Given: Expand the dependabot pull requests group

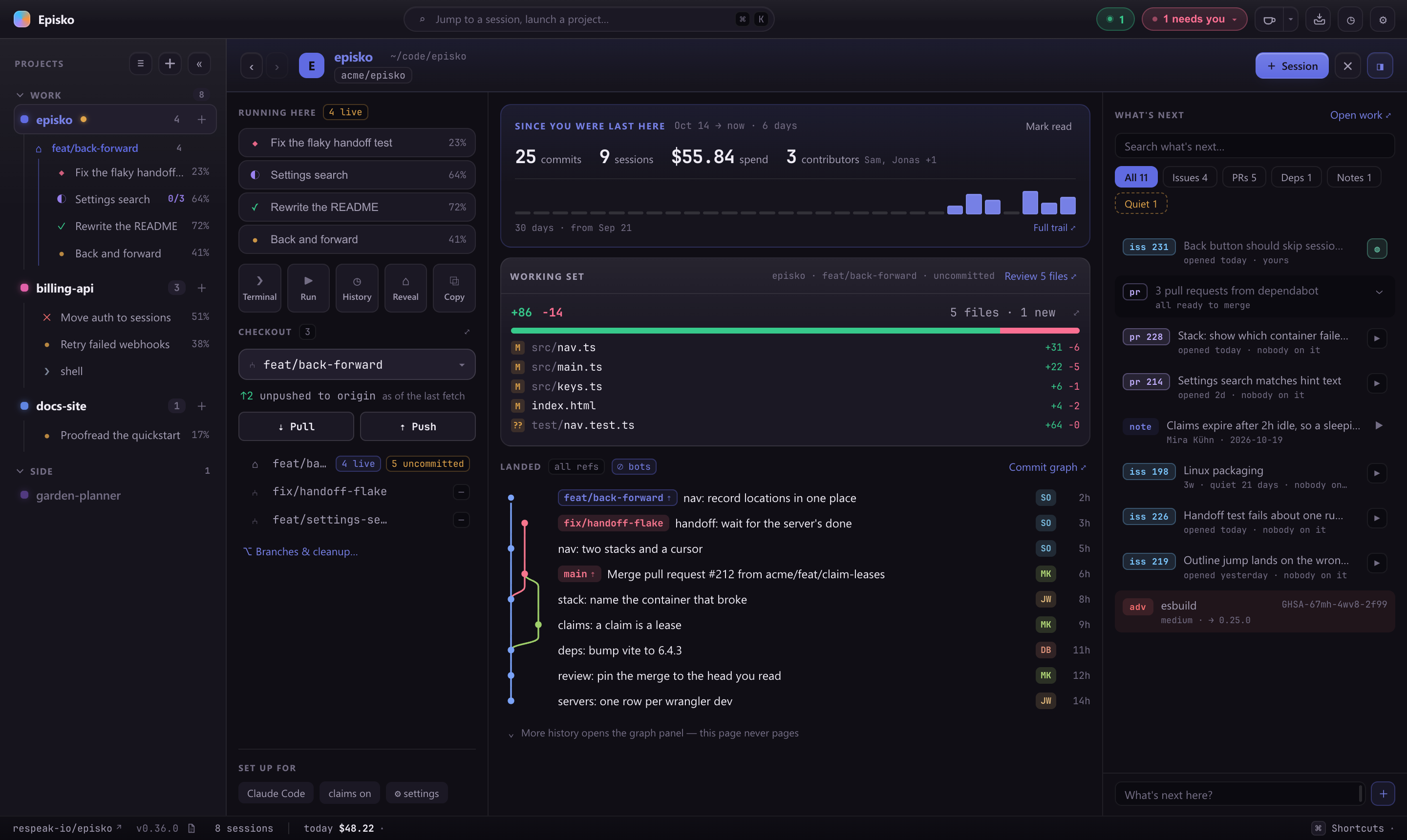Looking at the screenshot, I should [1379, 292].
